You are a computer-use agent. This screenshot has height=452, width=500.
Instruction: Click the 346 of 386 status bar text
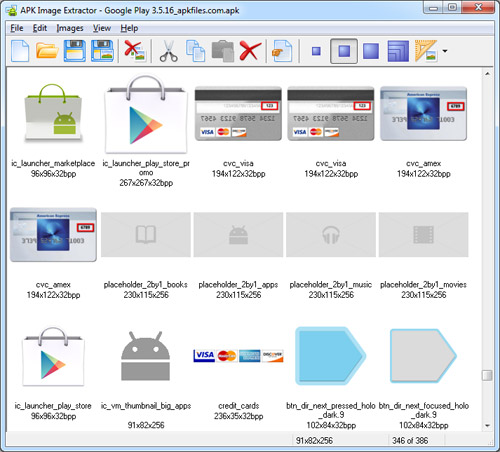[x=410, y=441]
